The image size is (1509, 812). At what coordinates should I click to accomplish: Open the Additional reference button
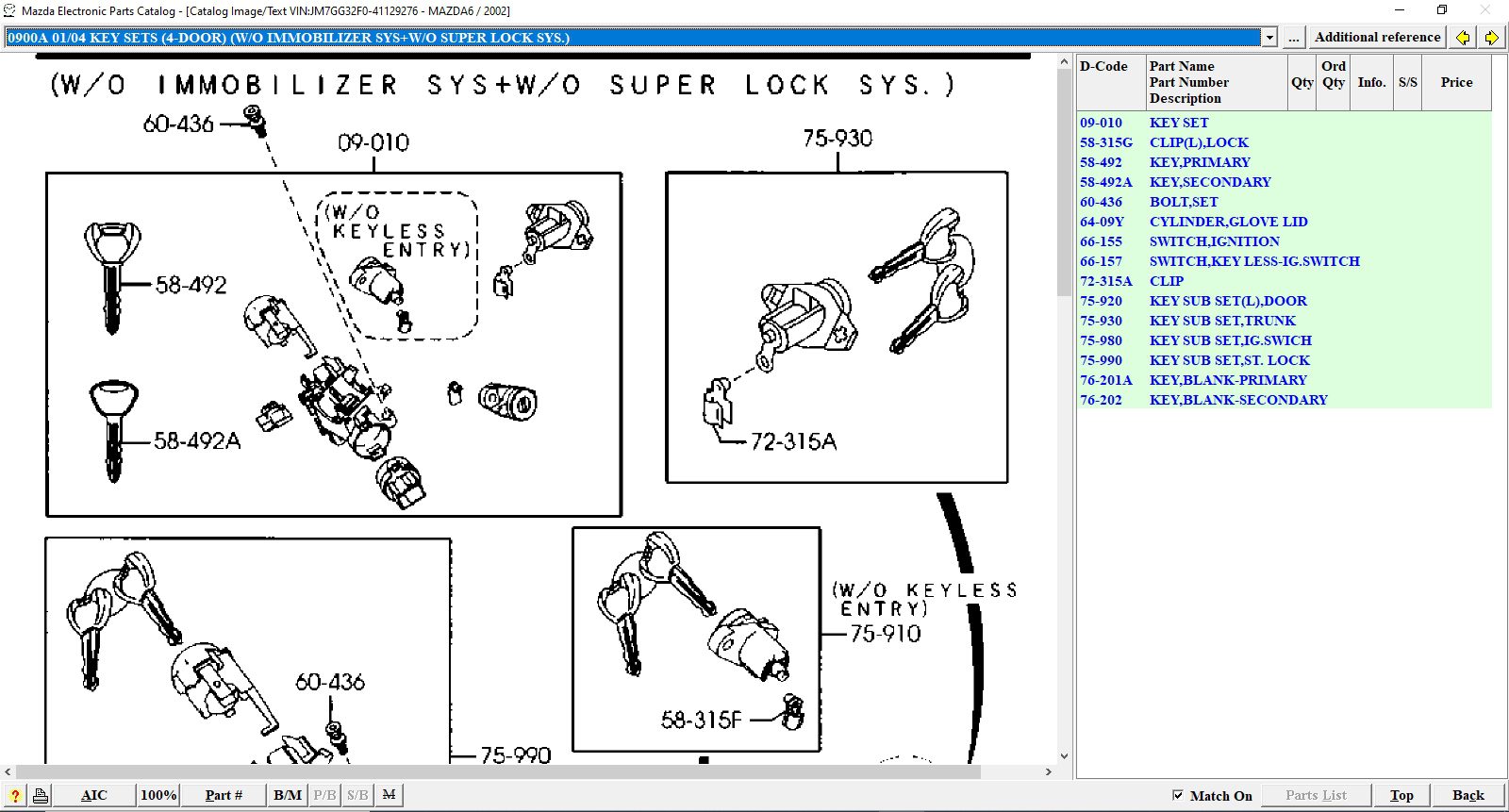[x=1378, y=38]
